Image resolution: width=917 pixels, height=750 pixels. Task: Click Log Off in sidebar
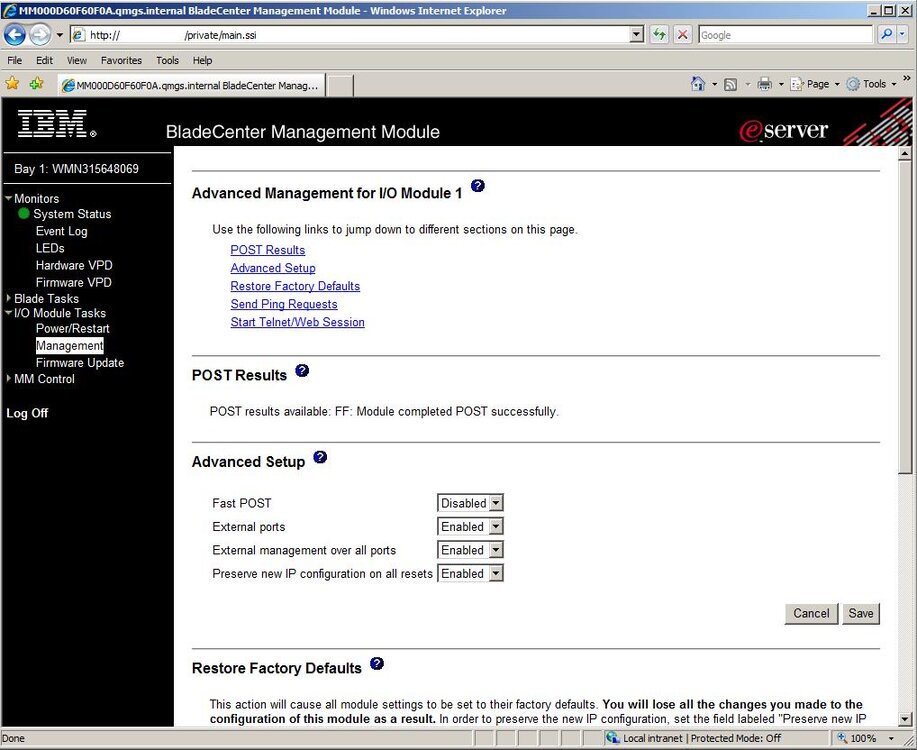(x=27, y=413)
